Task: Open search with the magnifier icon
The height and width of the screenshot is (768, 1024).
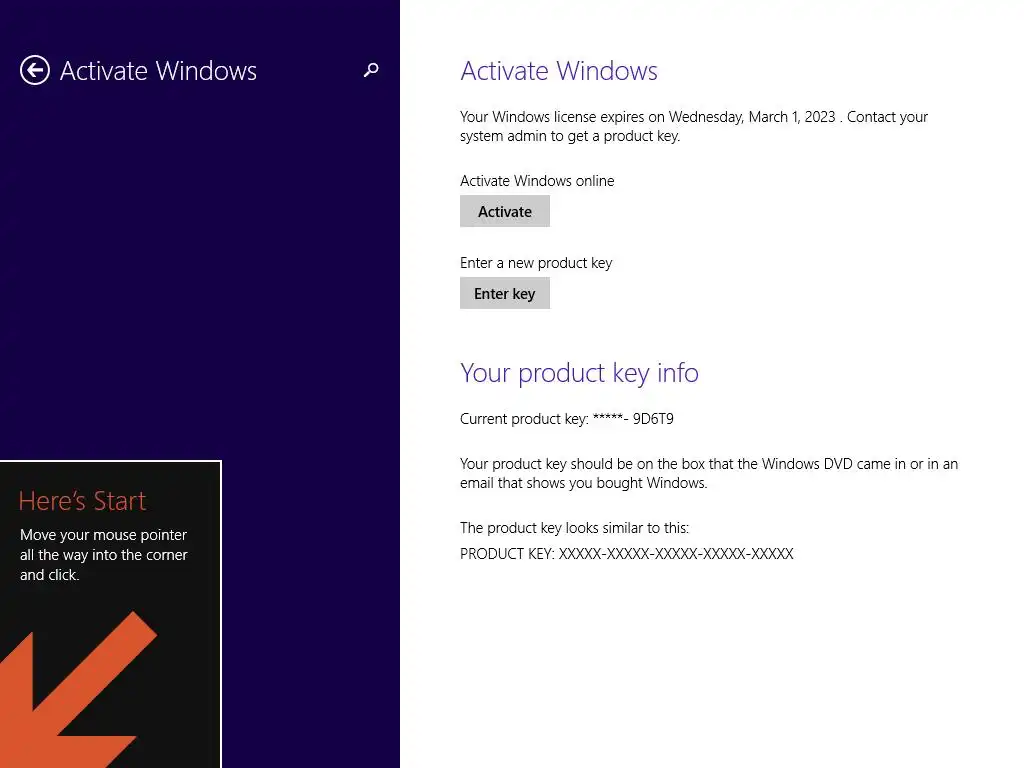Action: [371, 70]
